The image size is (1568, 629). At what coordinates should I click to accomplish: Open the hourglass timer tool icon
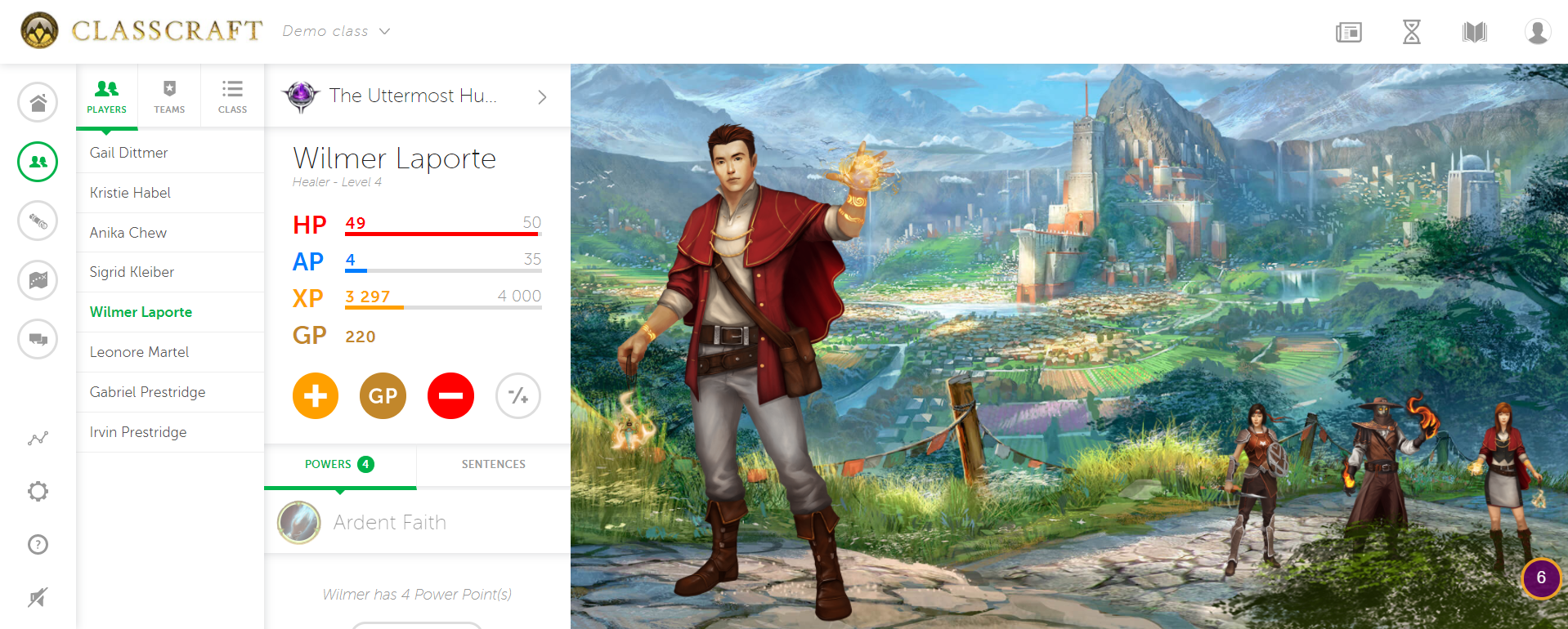pos(1412,32)
